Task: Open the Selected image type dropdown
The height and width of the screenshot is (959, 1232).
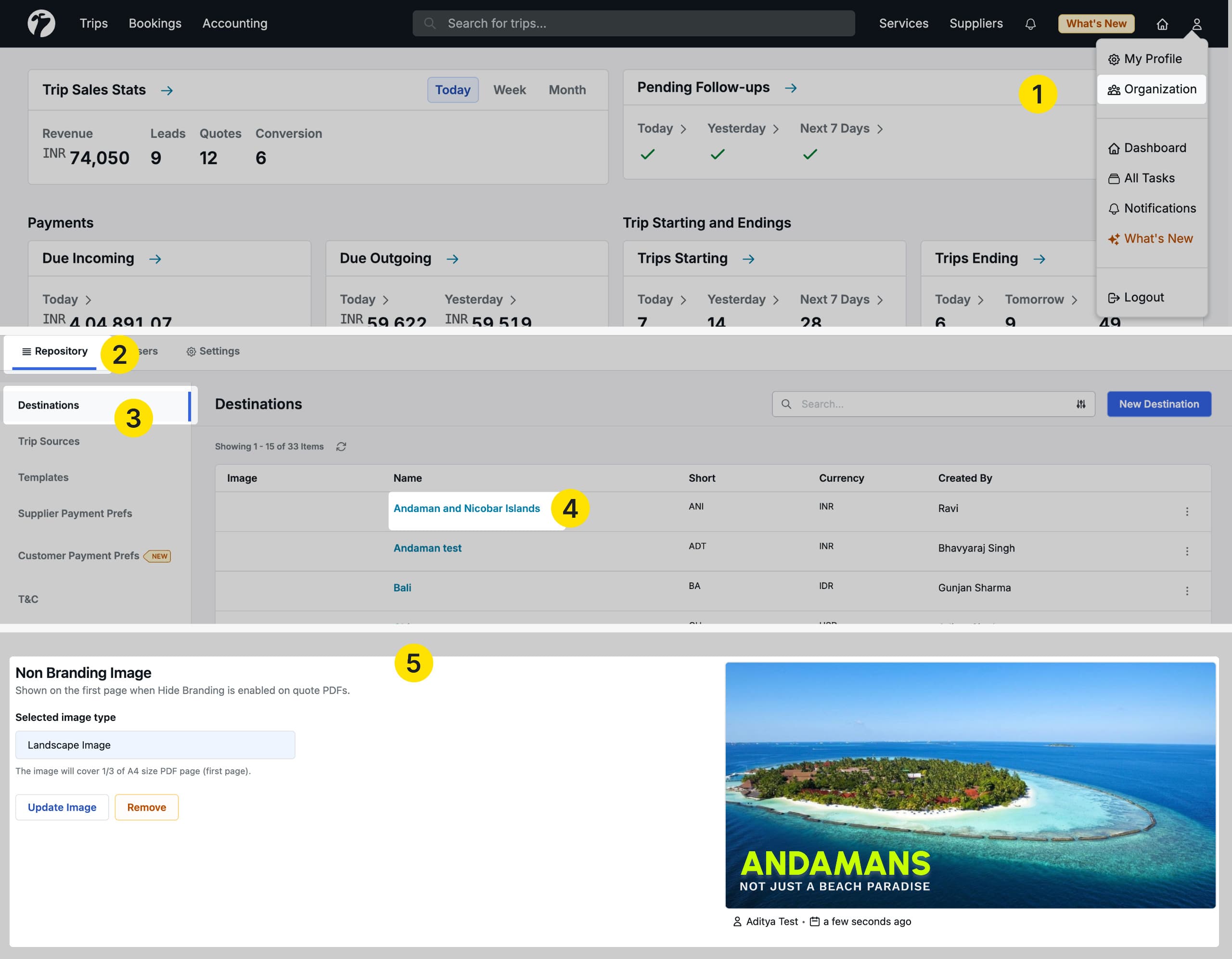Action: (155, 745)
